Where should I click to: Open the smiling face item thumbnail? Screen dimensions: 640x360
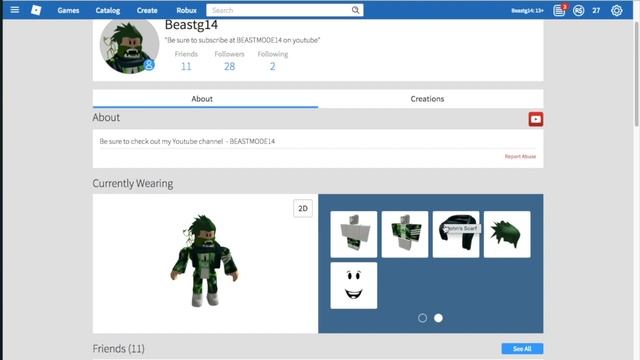point(354,285)
